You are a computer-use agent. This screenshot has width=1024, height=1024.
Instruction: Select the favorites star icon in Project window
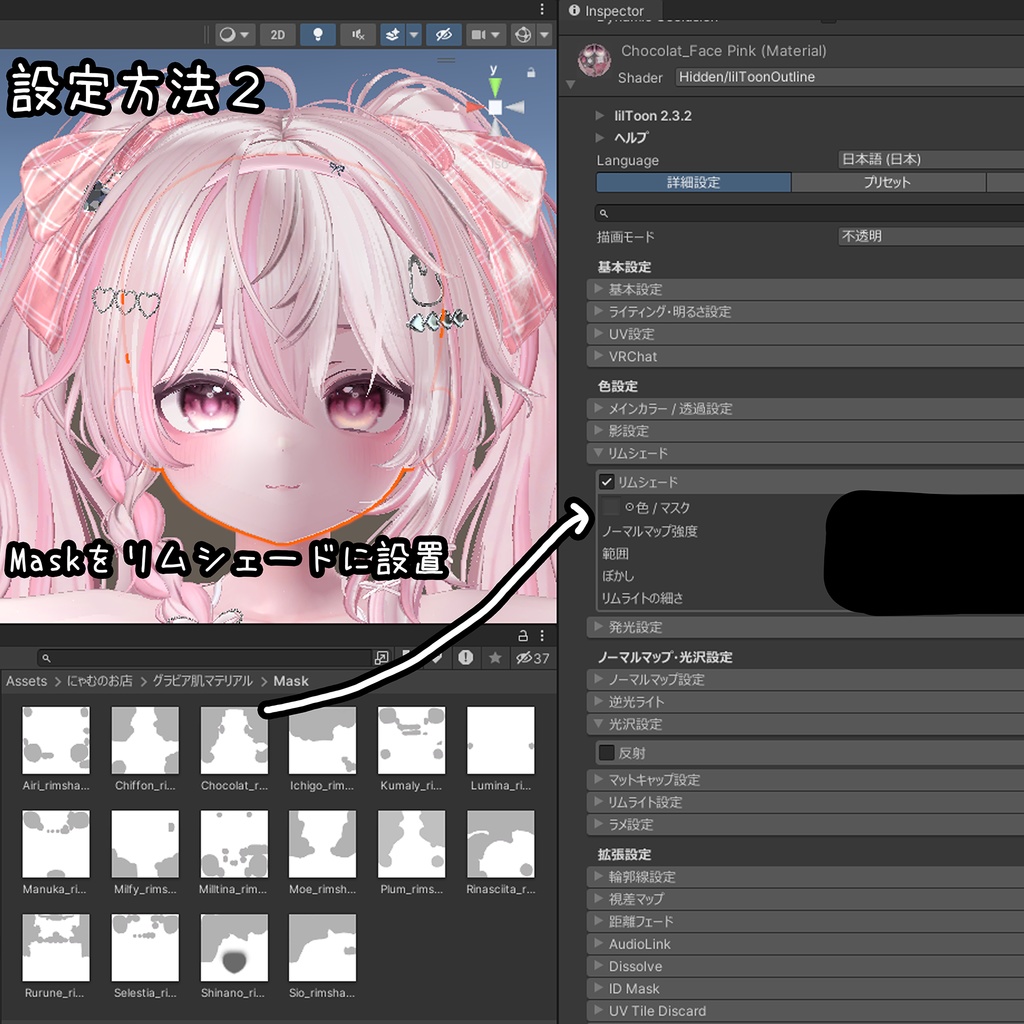tap(494, 658)
